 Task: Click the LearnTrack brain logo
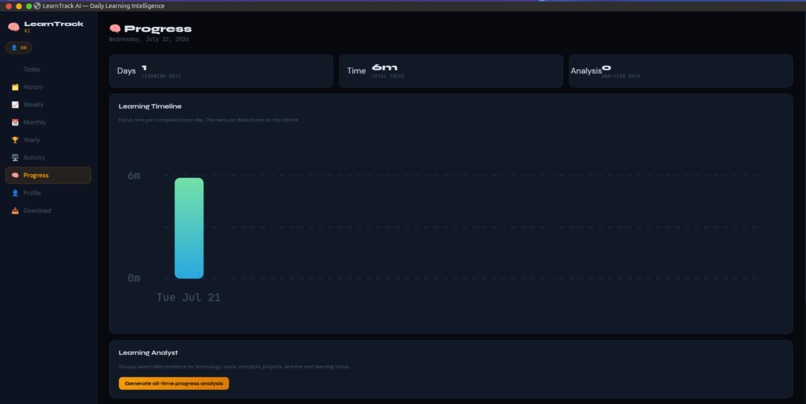point(13,27)
